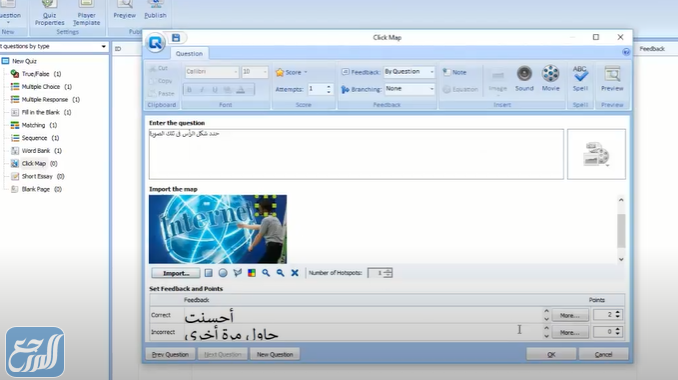Click the Save icon in the Click Map title bar
Image resolution: width=678 pixels, height=380 pixels.
(176, 38)
